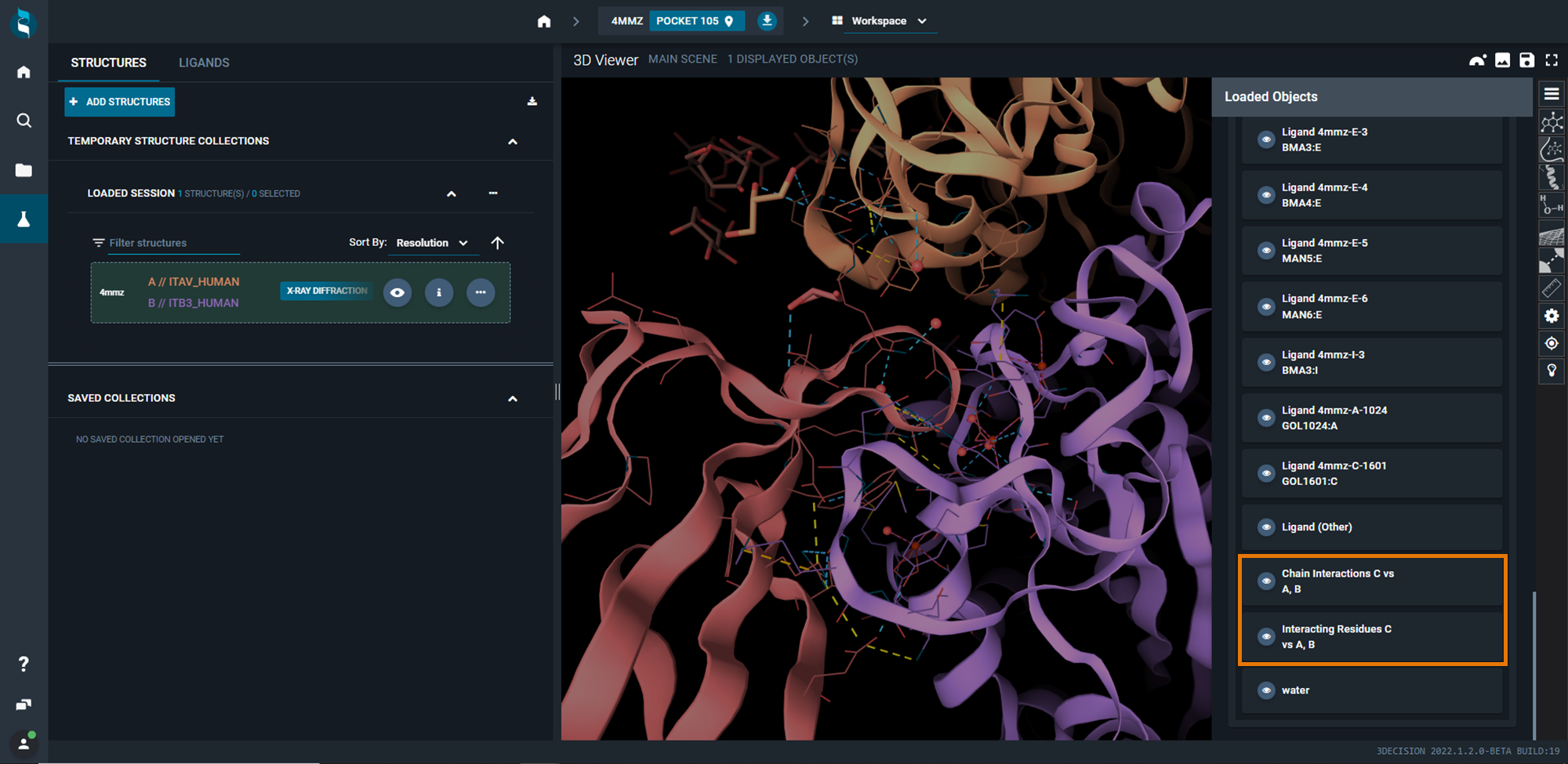Image resolution: width=1568 pixels, height=764 pixels.
Task: Take a screenshot image of the viewer
Action: (x=1502, y=60)
